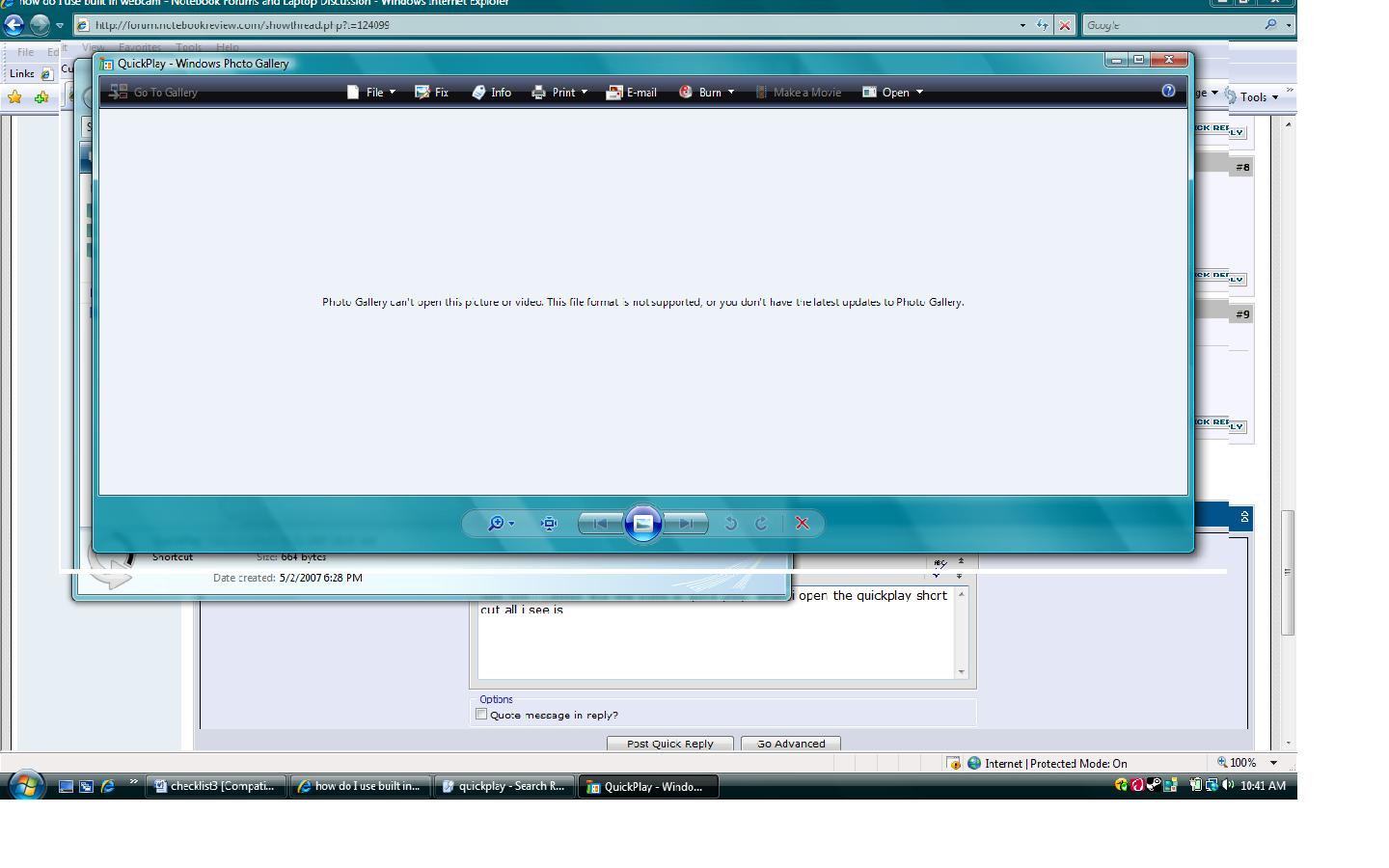Click the 10:41 AM taskbar clock
Viewport: 1389px width, 868px height.
(x=1263, y=786)
